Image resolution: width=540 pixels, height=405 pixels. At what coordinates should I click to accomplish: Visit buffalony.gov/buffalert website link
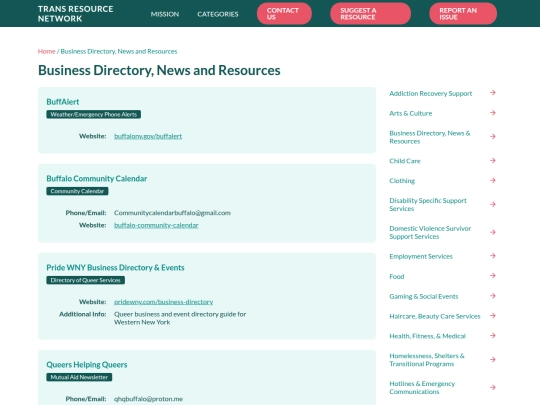(x=148, y=136)
